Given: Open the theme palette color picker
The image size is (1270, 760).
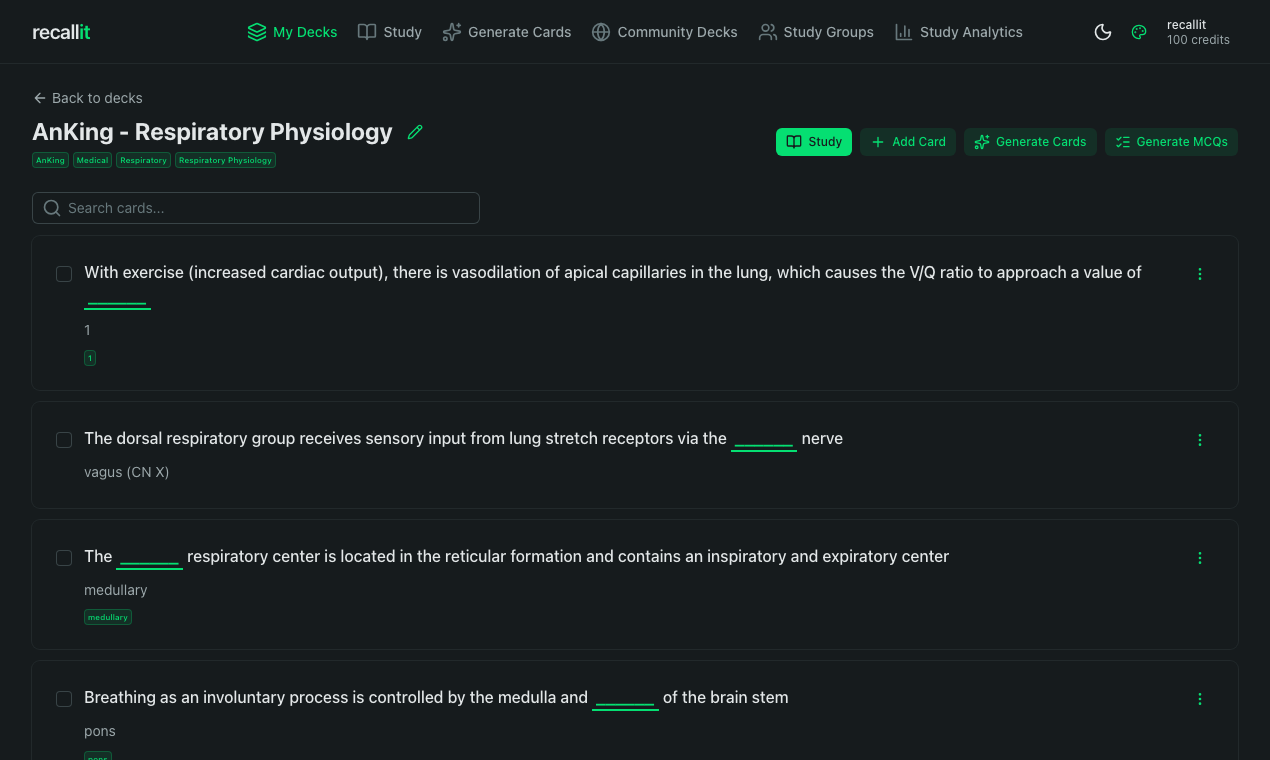Looking at the screenshot, I should click(x=1139, y=31).
